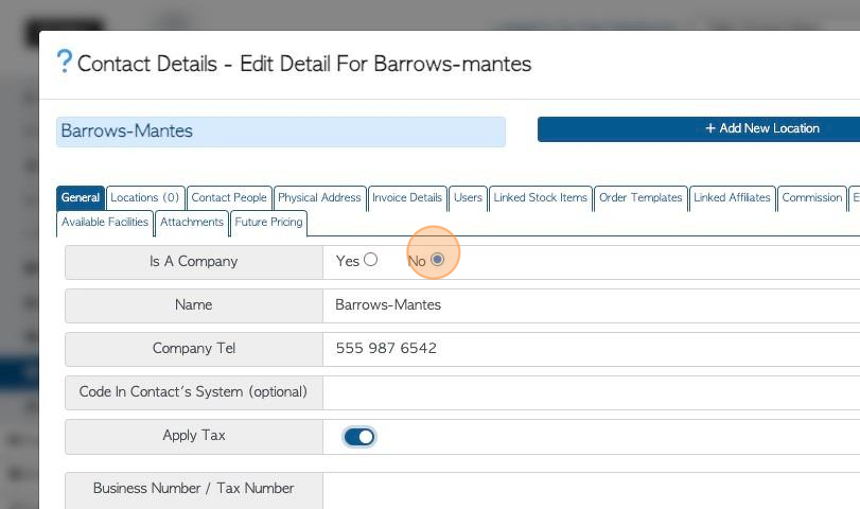Go to the Physical Address tab
The width and height of the screenshot is (860, 509).
(x=319, y=197)
